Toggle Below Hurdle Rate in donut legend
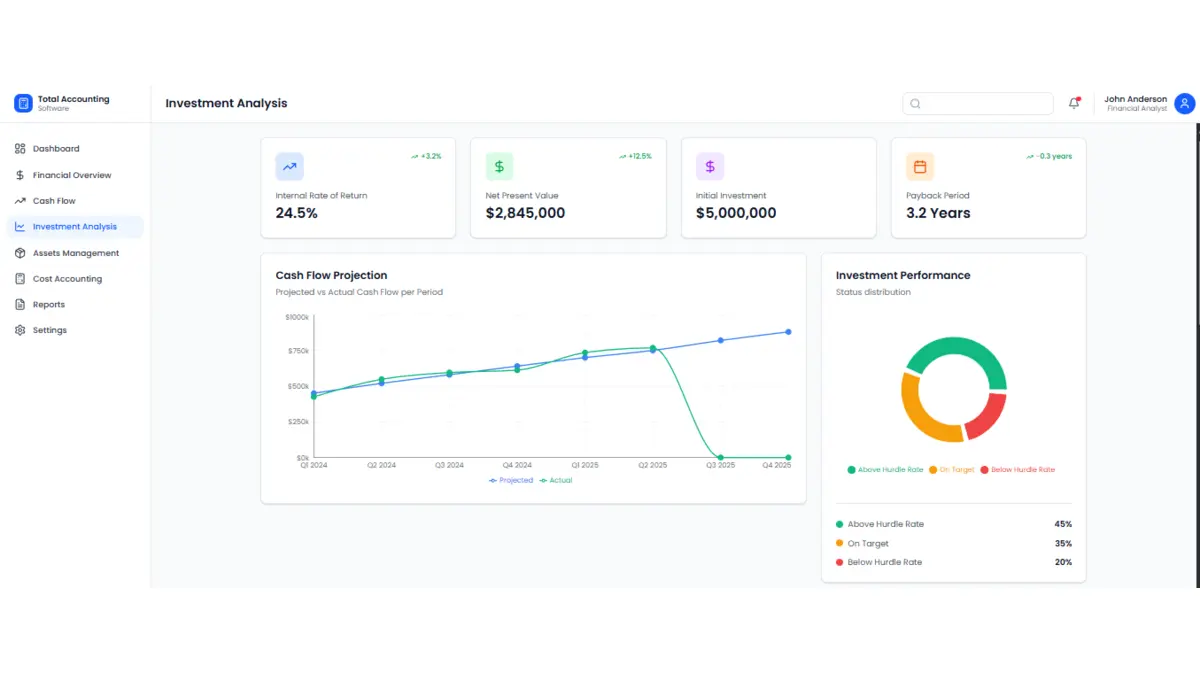This screenshot has width=1200, height=675. (1018, 470)
